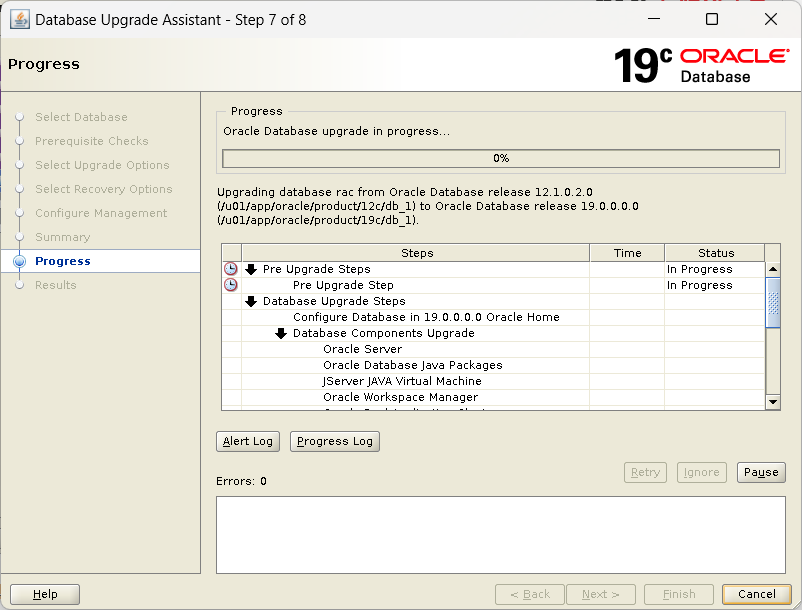802x610 pixels.
Task: Click the Java app icon in title bar
Action: (19, 20)
